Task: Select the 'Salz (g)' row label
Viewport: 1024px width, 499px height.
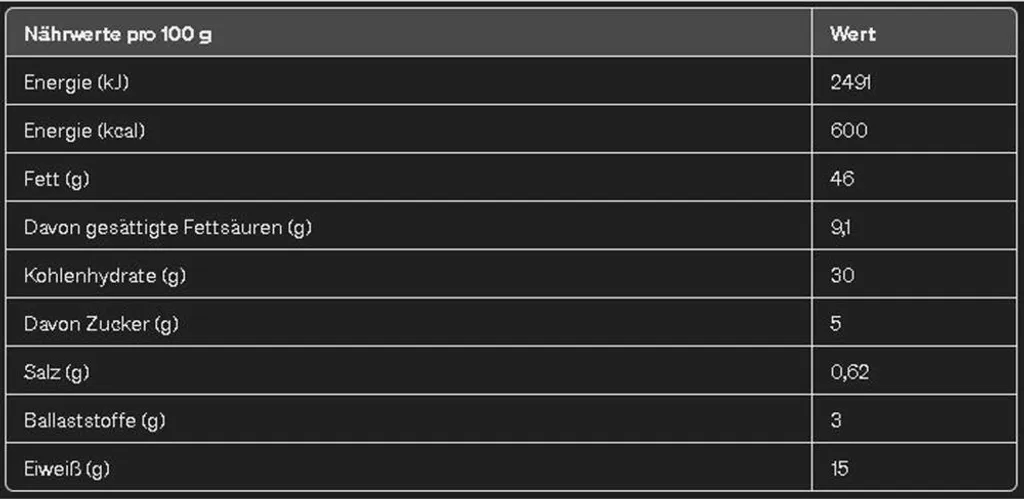Action: pos(56,372)
